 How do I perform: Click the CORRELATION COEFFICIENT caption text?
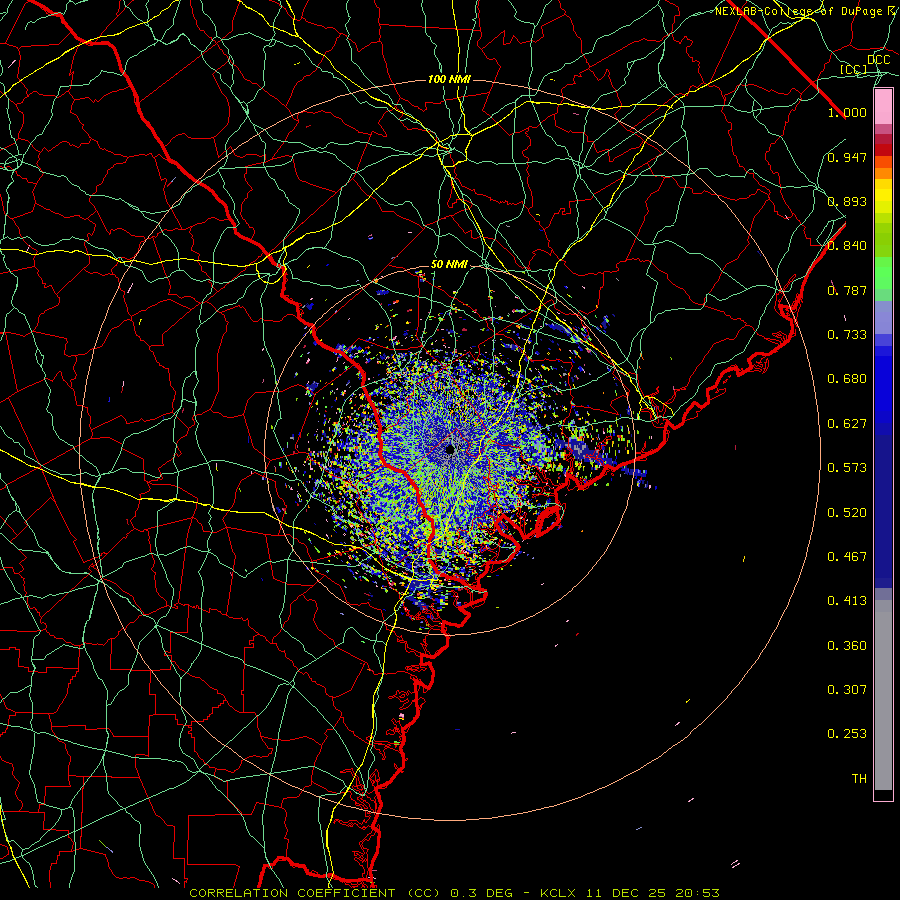(x=292, y=893)
